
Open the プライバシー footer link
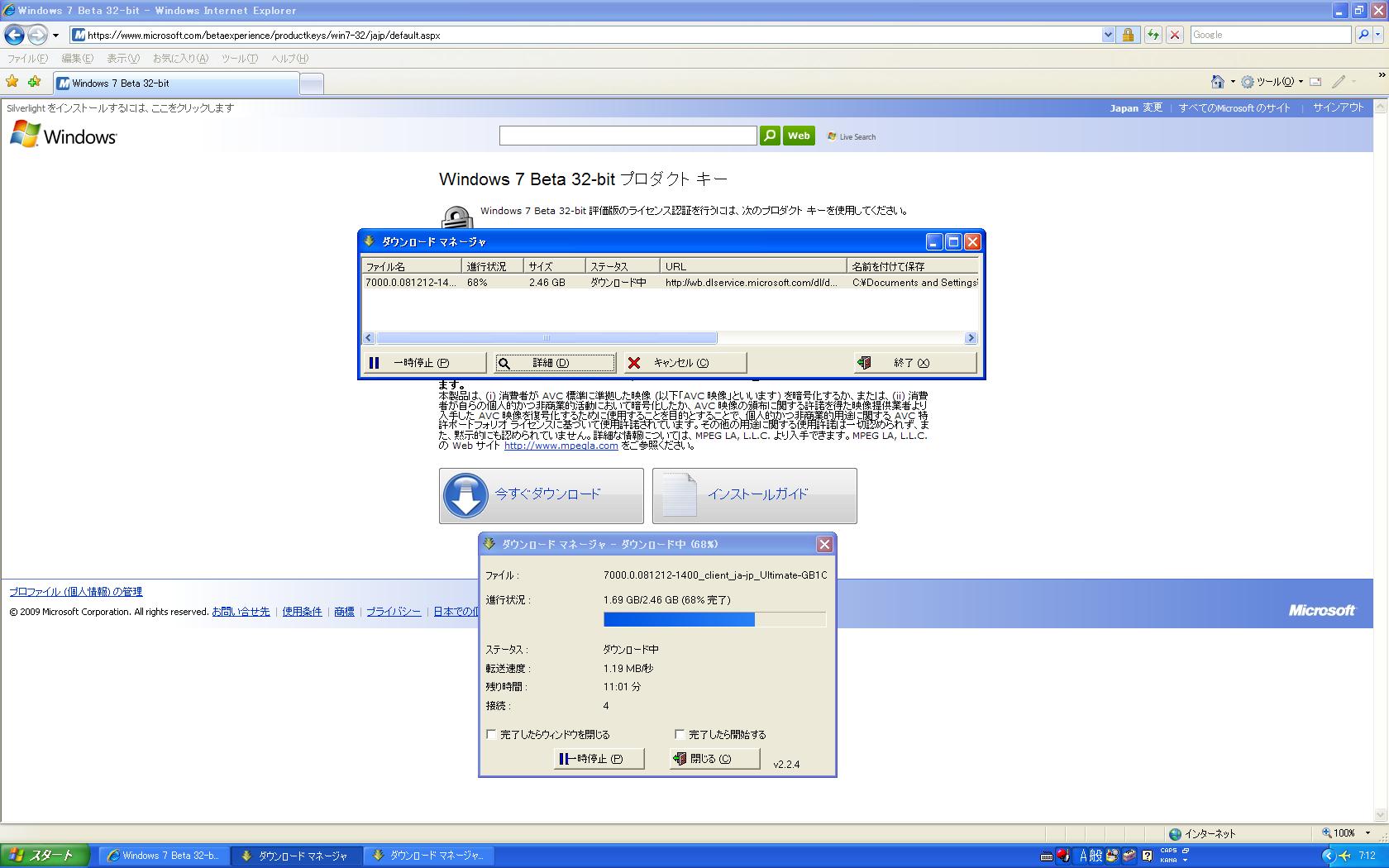[x=394, y=612]
